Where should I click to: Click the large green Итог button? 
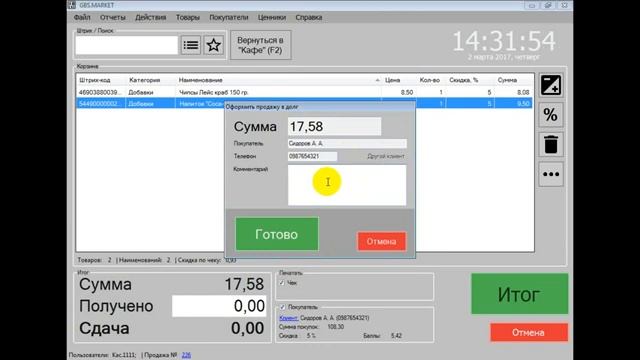pyautogui.click(x=519, y=294)
